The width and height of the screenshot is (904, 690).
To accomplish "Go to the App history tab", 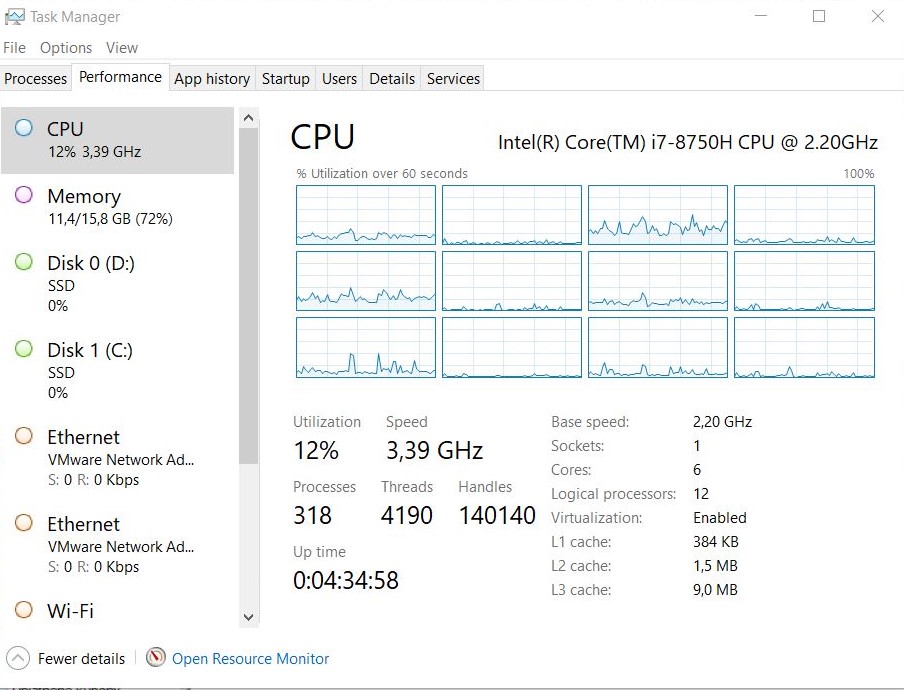I will click(x=212, y=79).
